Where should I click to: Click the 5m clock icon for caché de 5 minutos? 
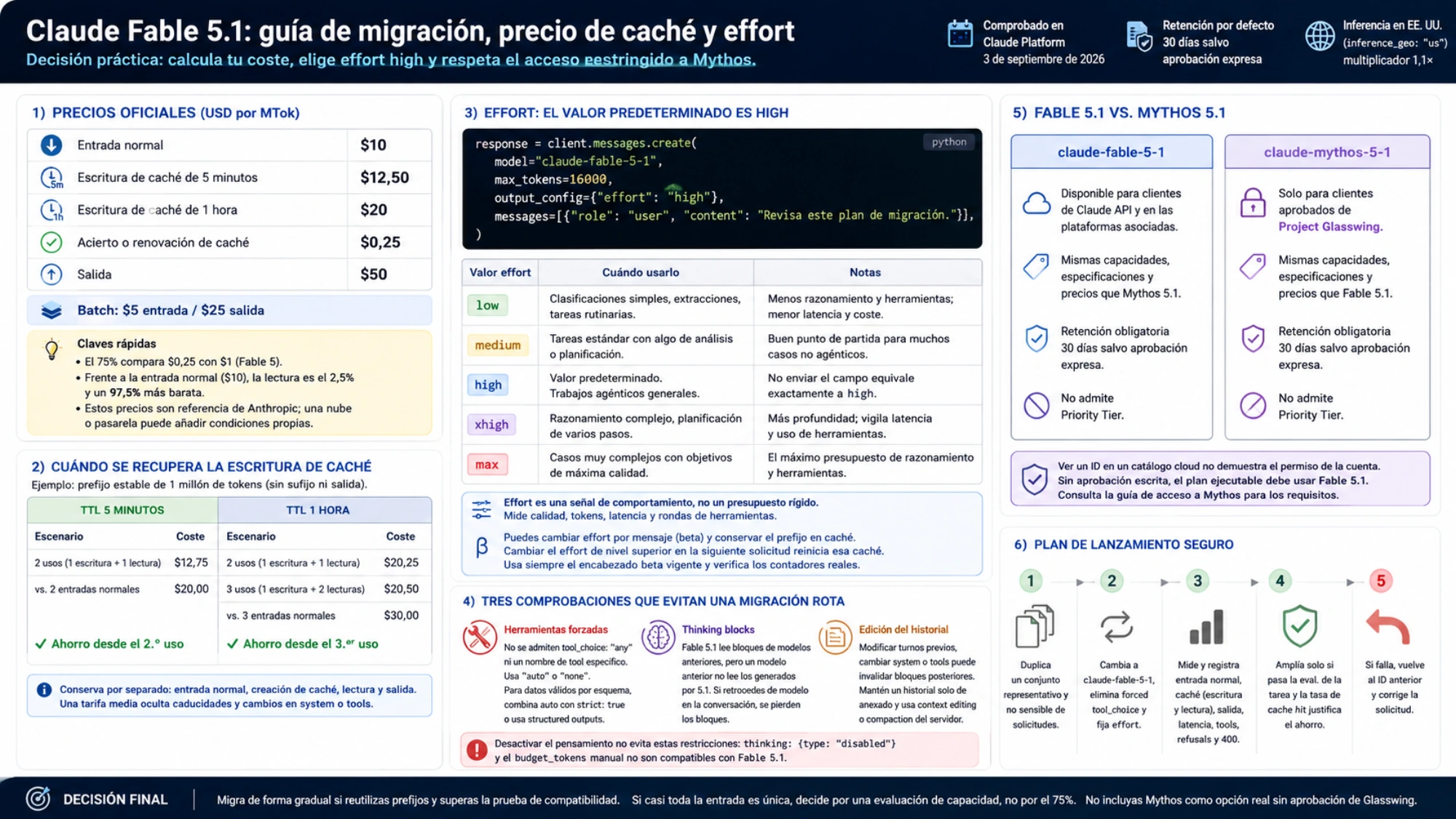tap(52, 178)
